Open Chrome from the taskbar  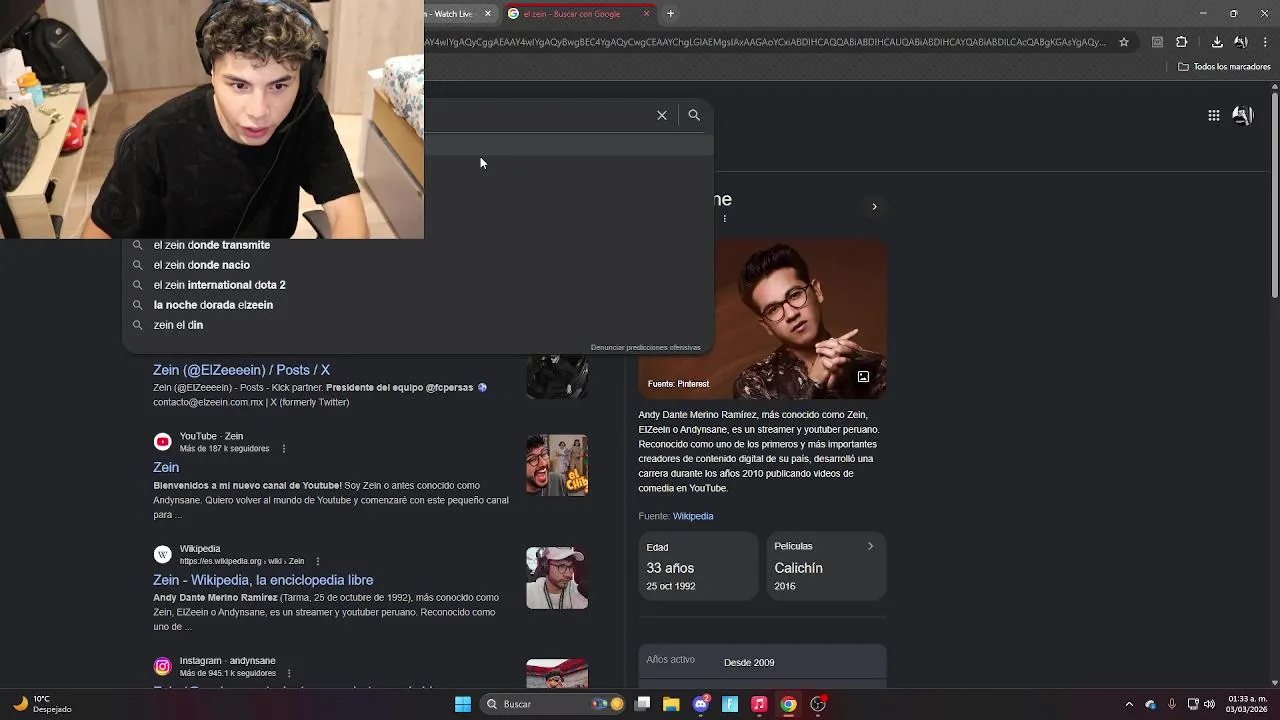[x=789, y=704]
